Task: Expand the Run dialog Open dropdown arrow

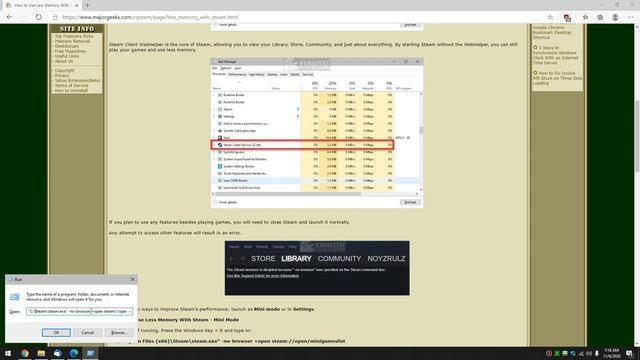Action: point(130,311)
